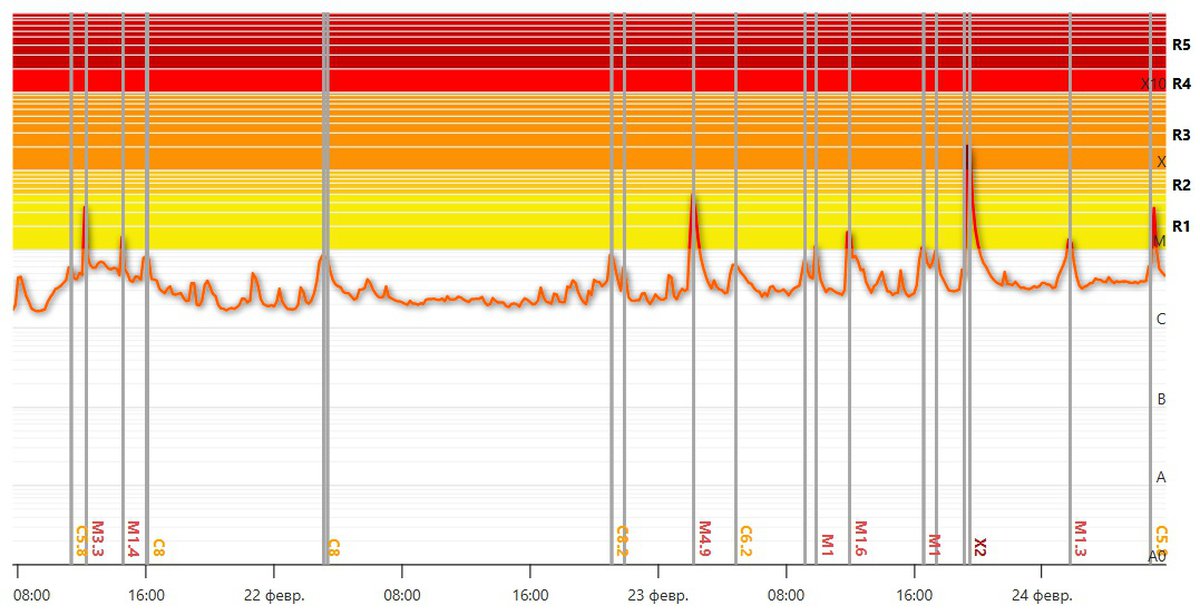The height and width of the screenshot is (615, 1200).
Task: Click the peak of the X2 flare curve
Action: click(968, 146)
